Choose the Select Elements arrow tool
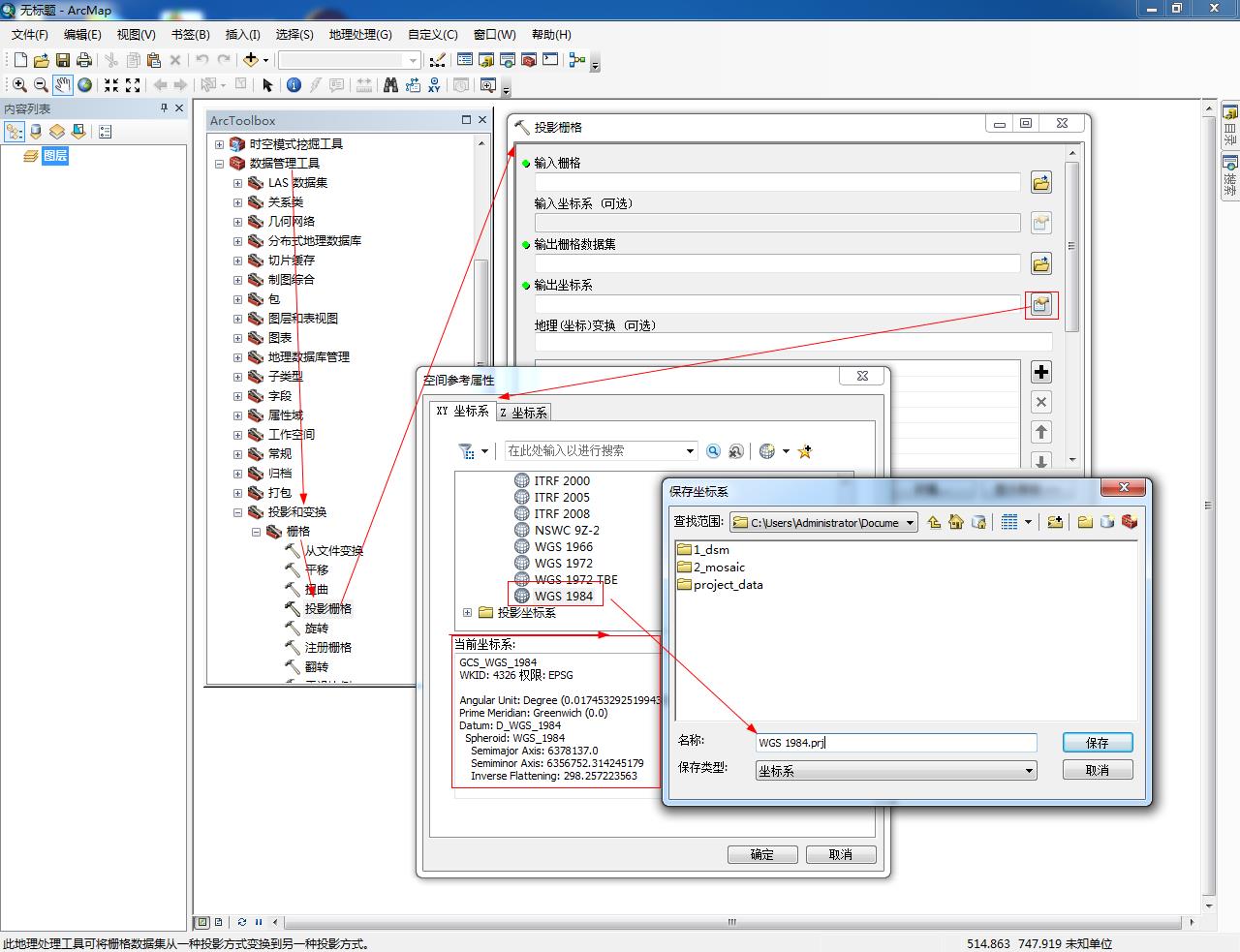Viewport: 1240px width, 952px height. point(268,85)
